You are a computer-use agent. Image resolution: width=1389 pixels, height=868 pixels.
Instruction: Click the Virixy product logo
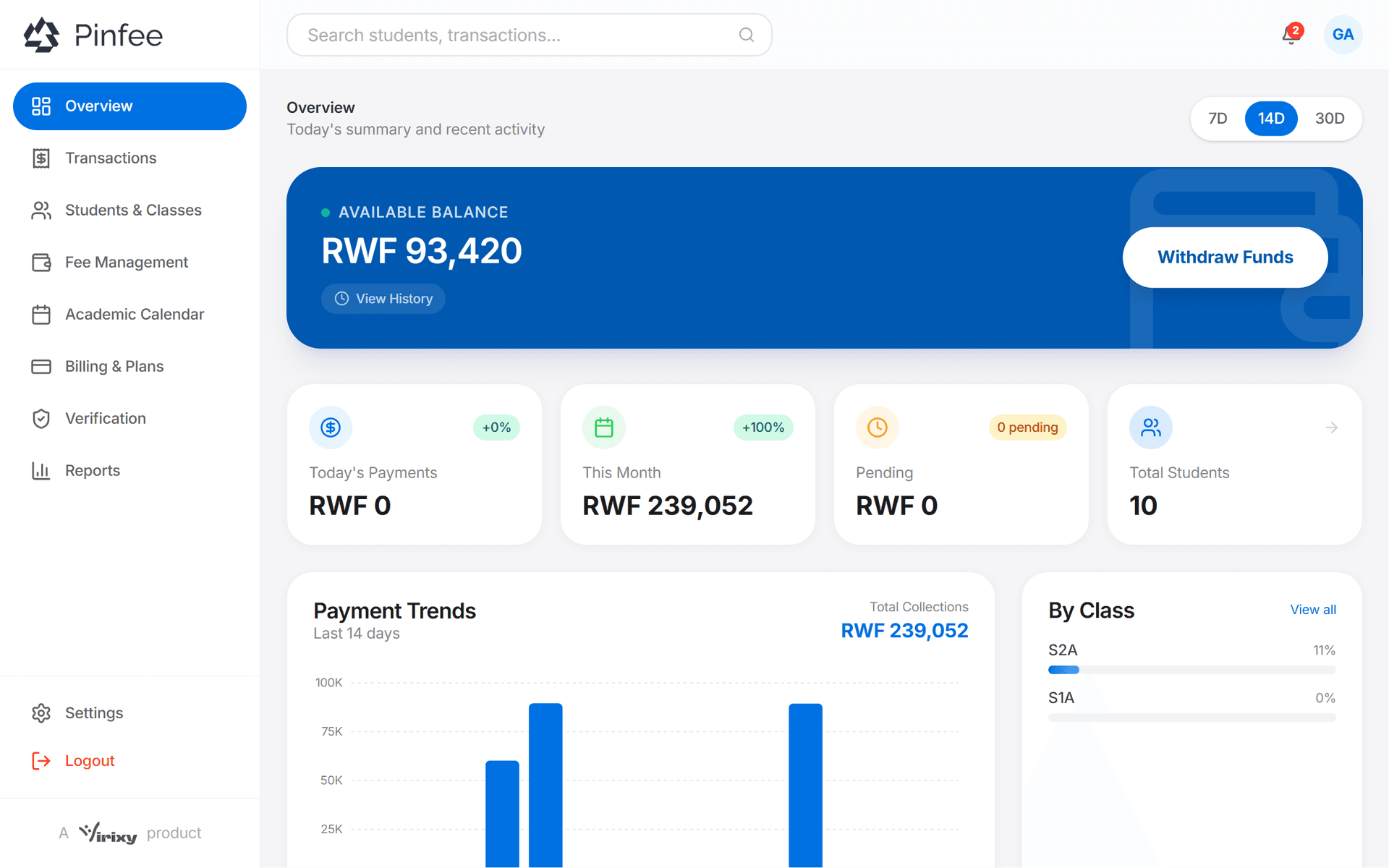pos(108,833)
